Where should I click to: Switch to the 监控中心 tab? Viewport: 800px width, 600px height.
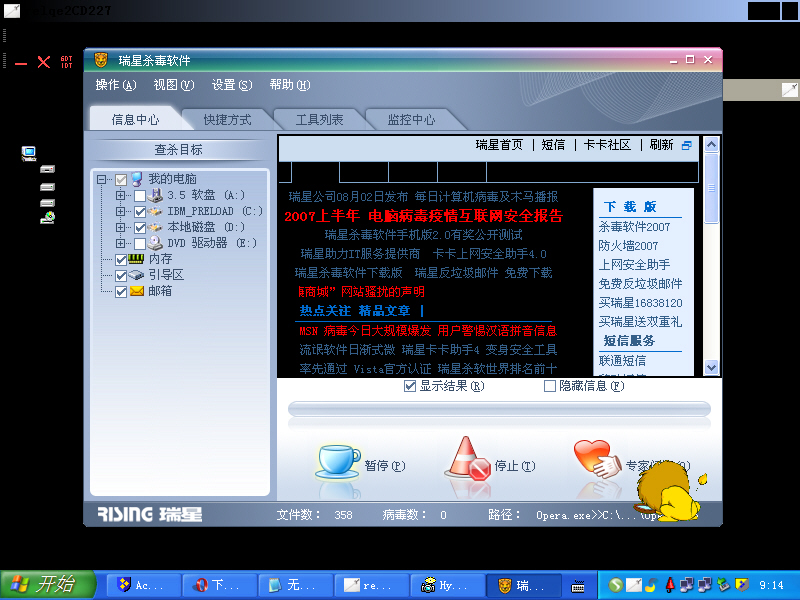(x=411, y=120)
